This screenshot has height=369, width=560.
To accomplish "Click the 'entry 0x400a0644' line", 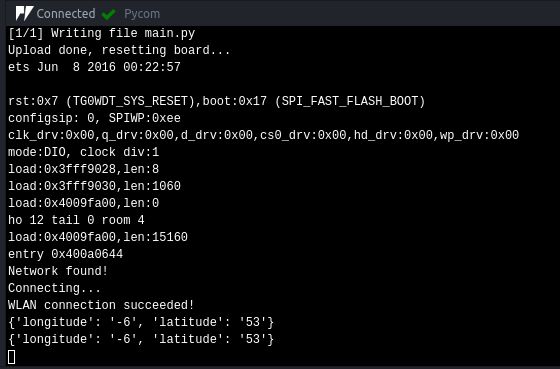I will [x=65, y=254].
